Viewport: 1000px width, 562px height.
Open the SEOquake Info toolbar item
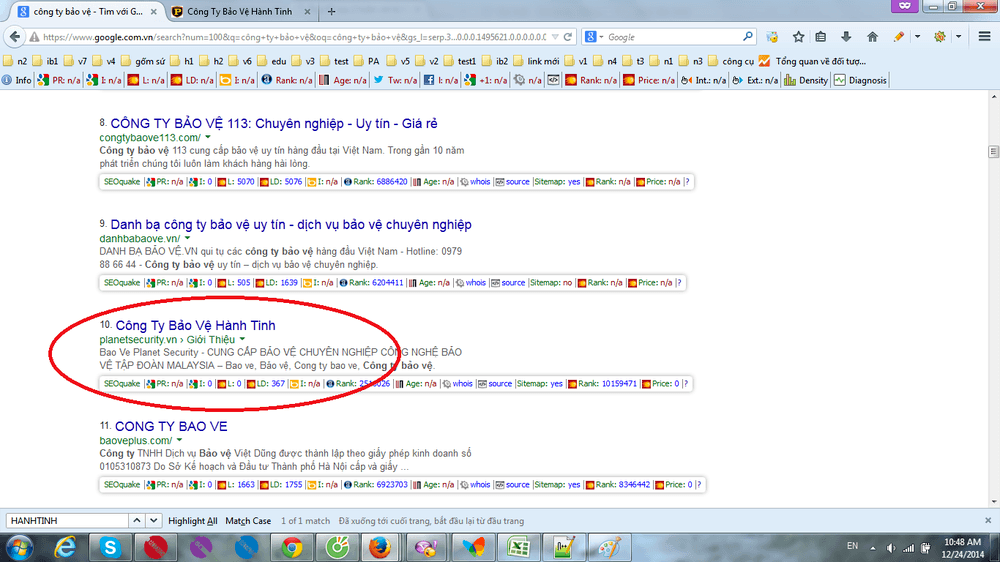coord(17,80)
